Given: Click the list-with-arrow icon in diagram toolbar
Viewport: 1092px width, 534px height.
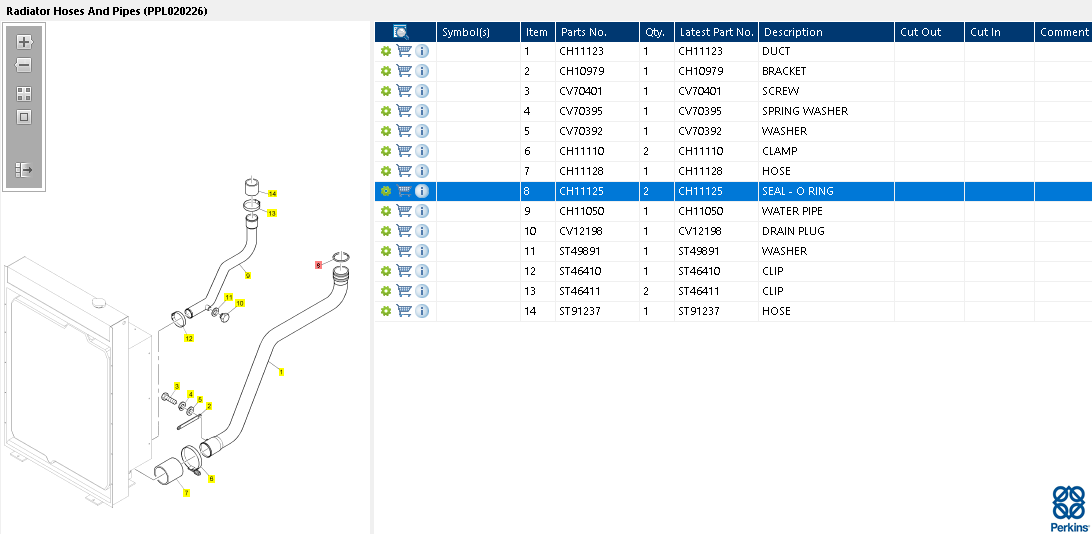Looking at the screenshot, I should [24, 169].
